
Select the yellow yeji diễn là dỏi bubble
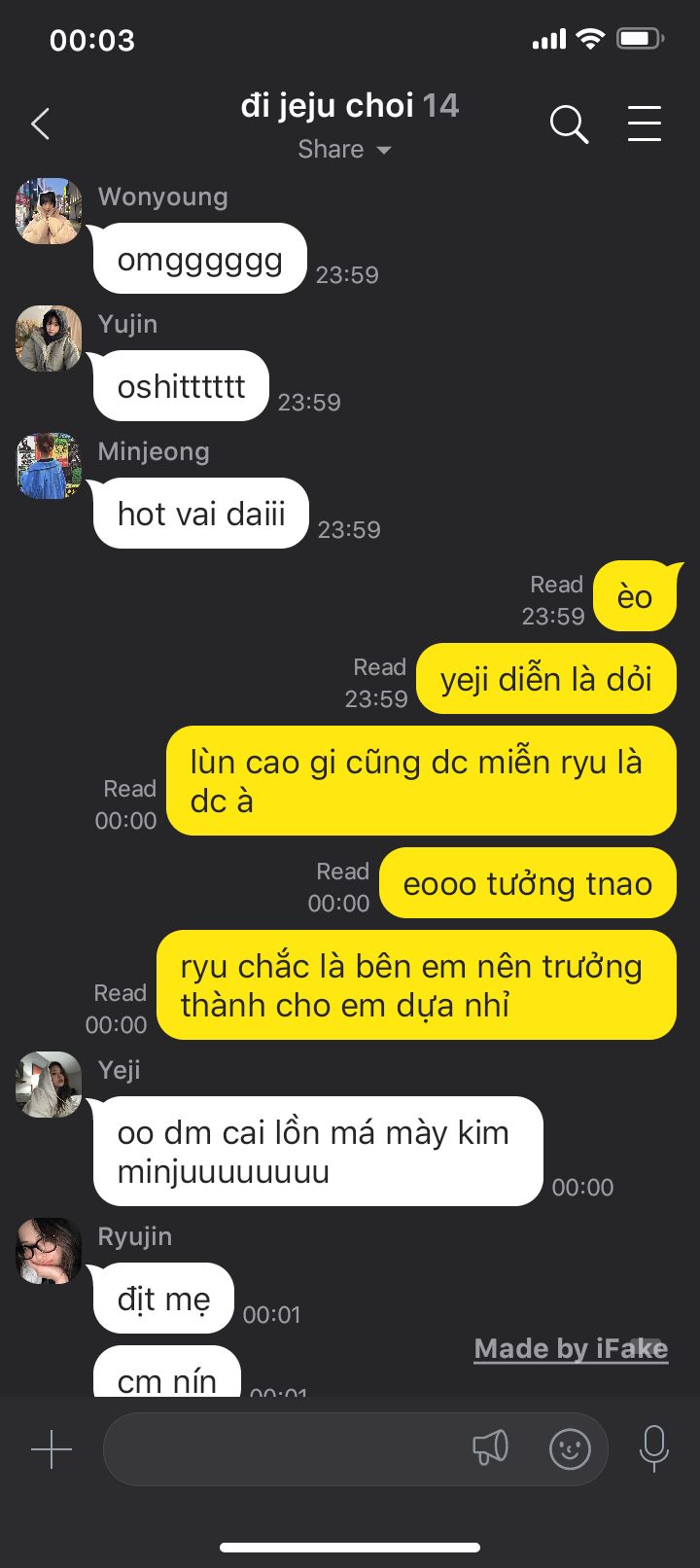click(x=545, y=678)
